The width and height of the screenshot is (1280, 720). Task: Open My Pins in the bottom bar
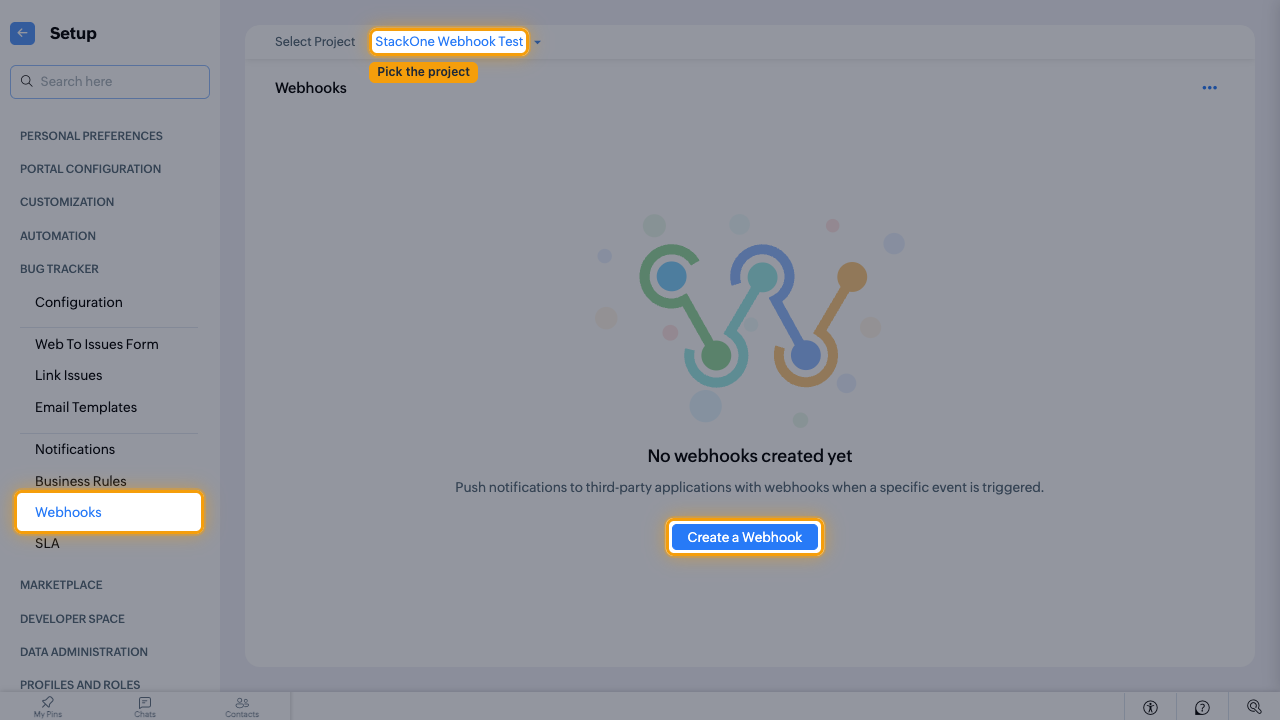48,707
